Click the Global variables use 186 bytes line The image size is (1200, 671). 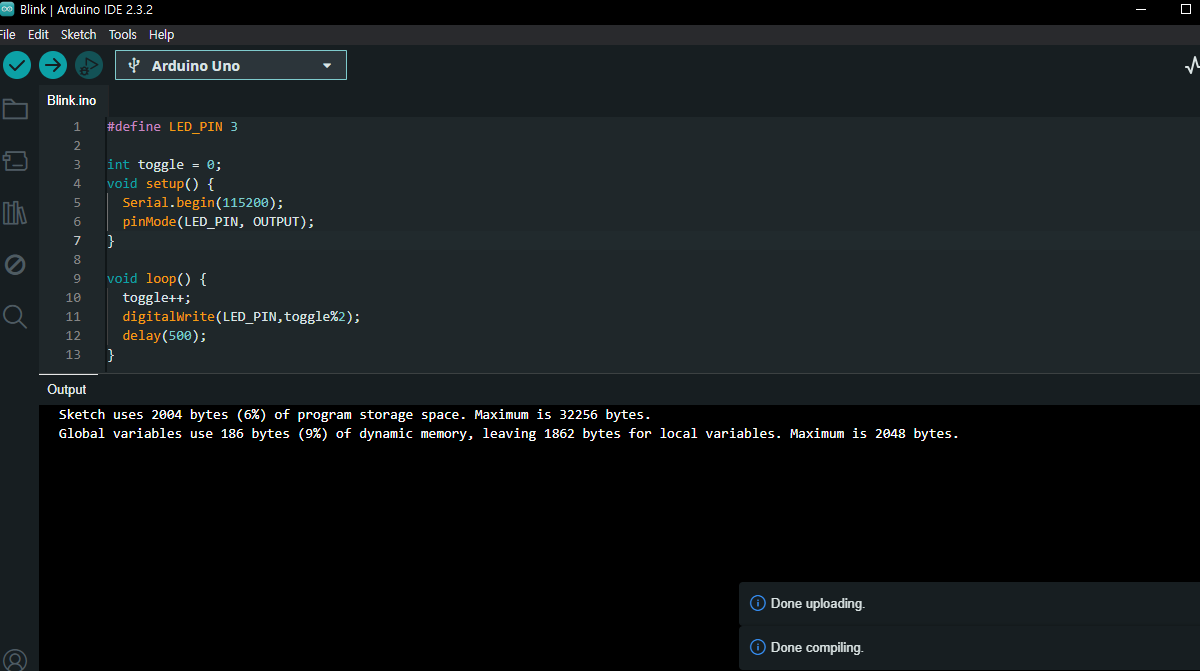tap(509, 434)
